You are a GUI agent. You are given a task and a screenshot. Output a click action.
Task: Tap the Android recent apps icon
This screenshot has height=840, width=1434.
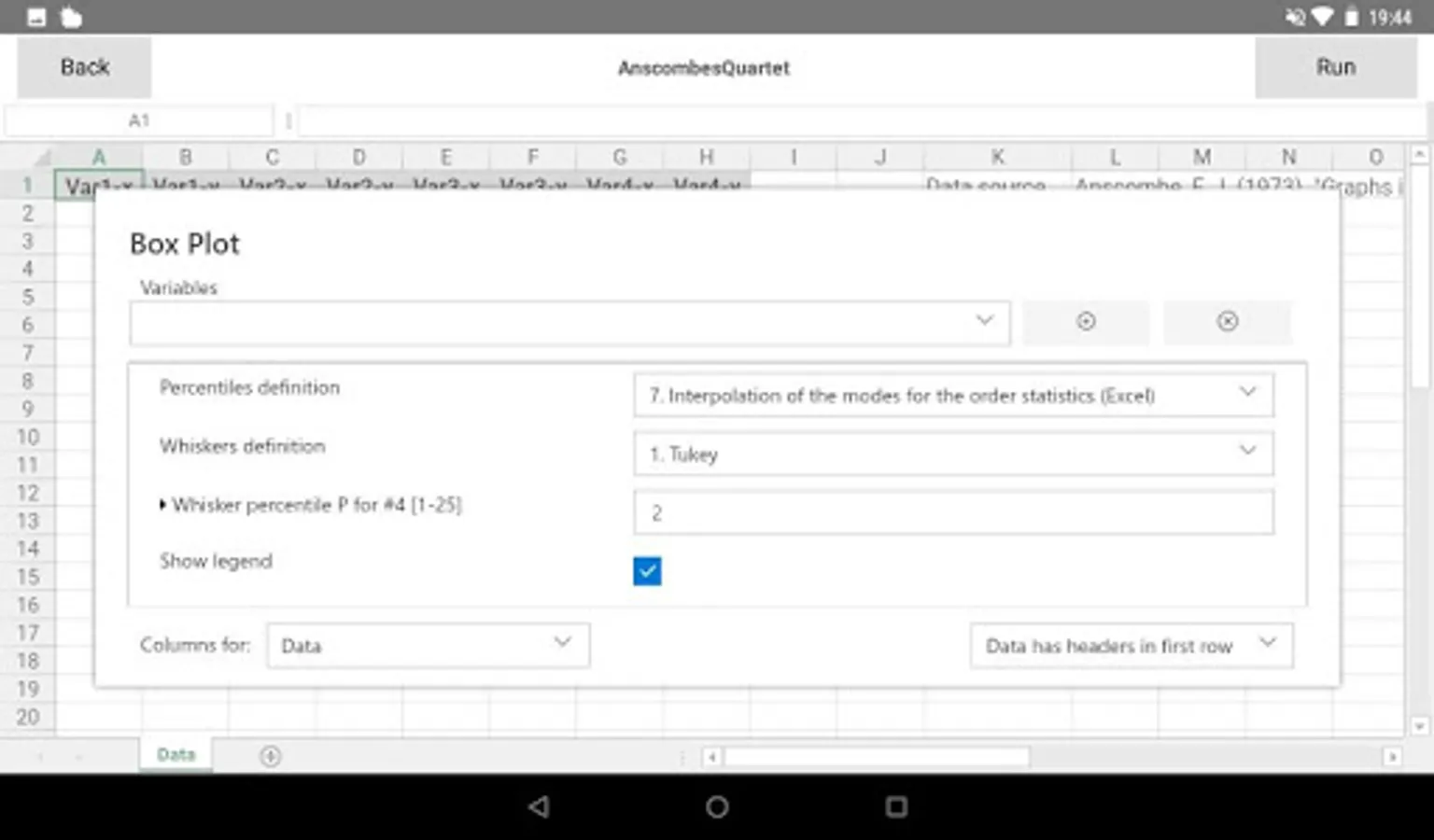(896, 806)
